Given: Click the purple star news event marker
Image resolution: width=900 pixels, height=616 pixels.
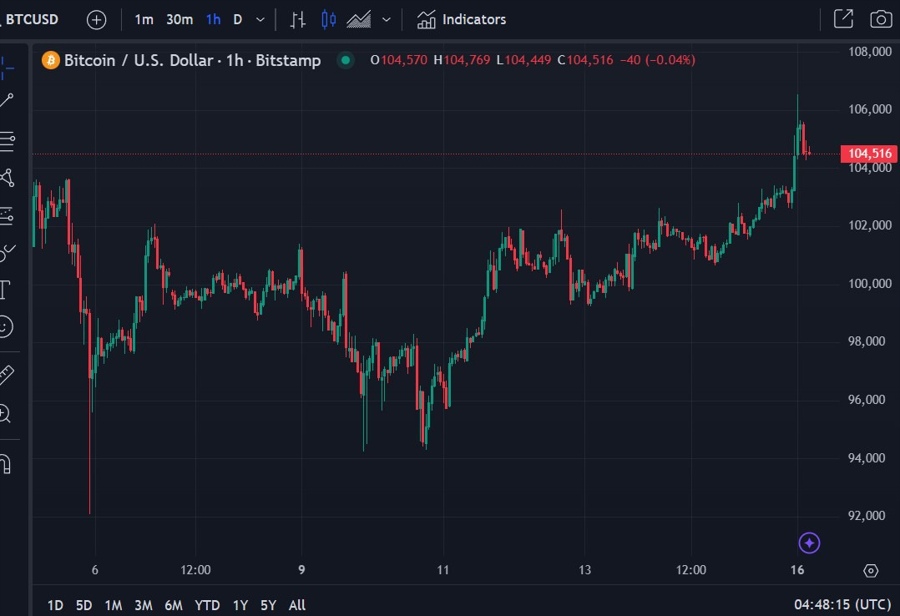Looking at the screenshot, I should pos(809,543).
